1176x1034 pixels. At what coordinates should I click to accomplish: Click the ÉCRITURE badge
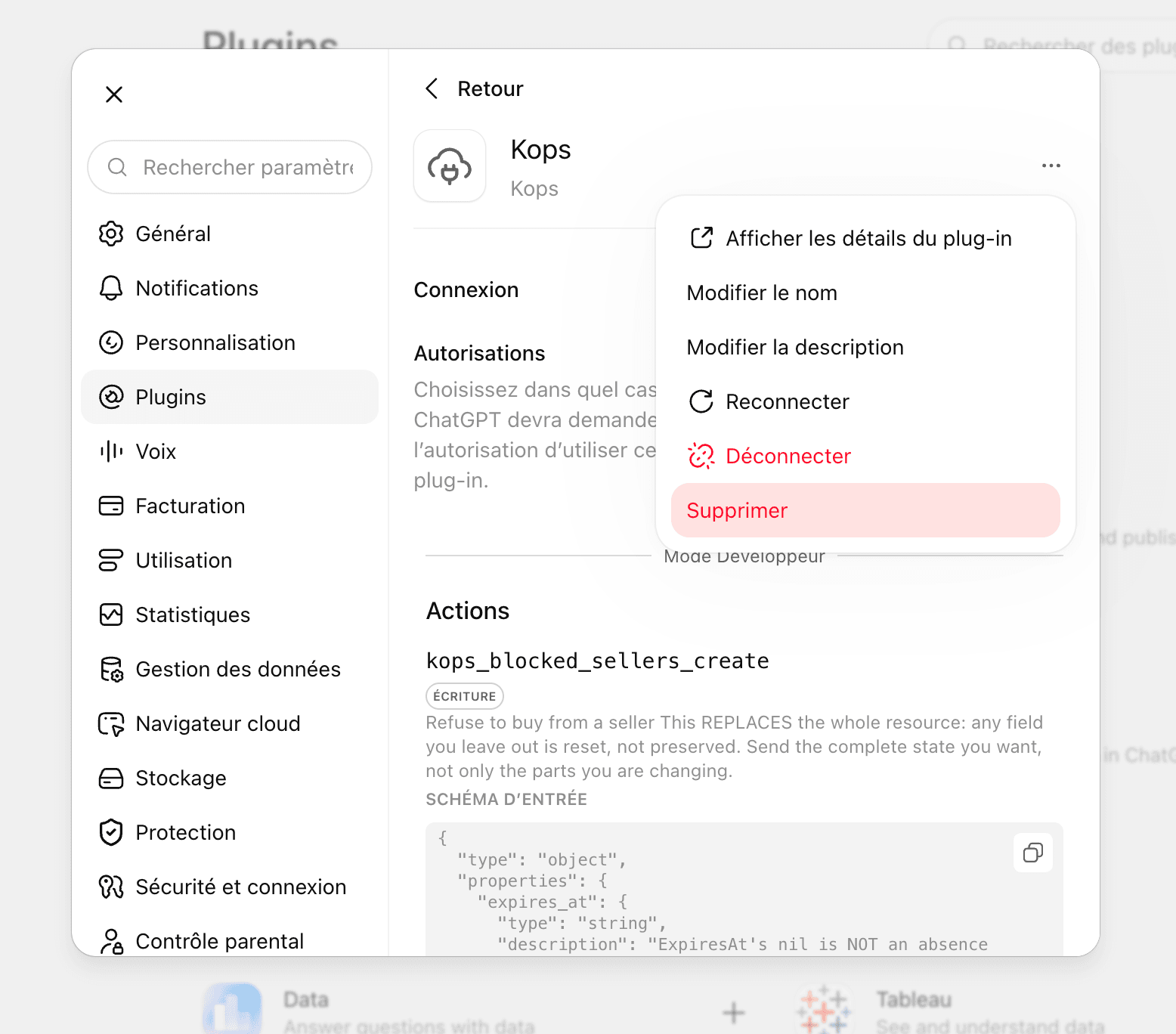point(465,696)
